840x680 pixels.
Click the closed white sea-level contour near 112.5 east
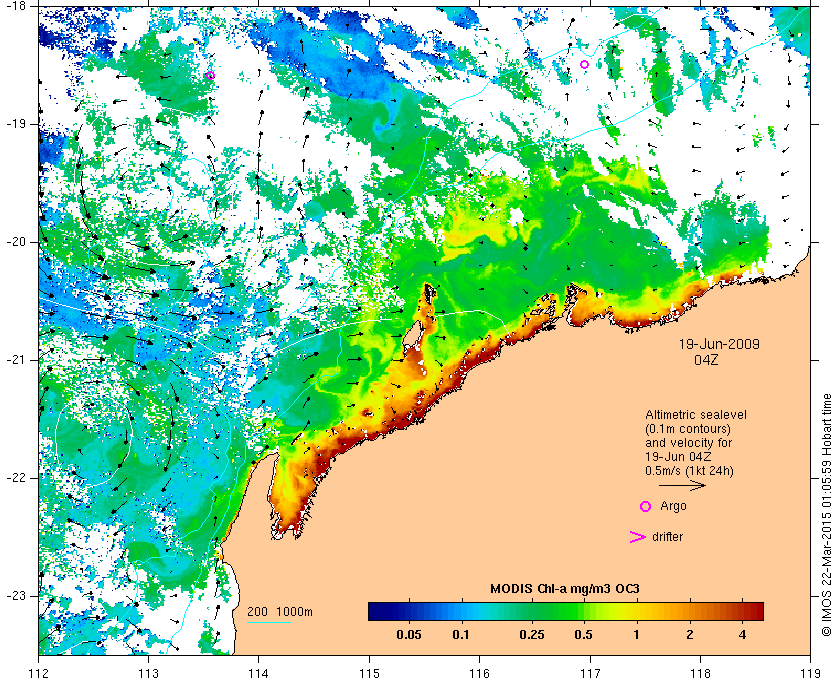(94, 442)
